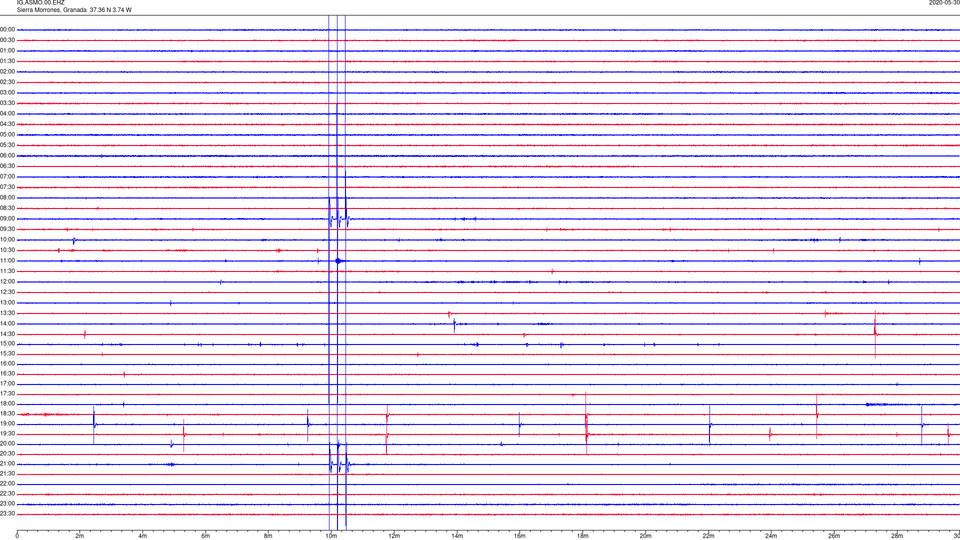Select the 03:30 time row label
The image size is (960, 540).
(x=7, y=103)
